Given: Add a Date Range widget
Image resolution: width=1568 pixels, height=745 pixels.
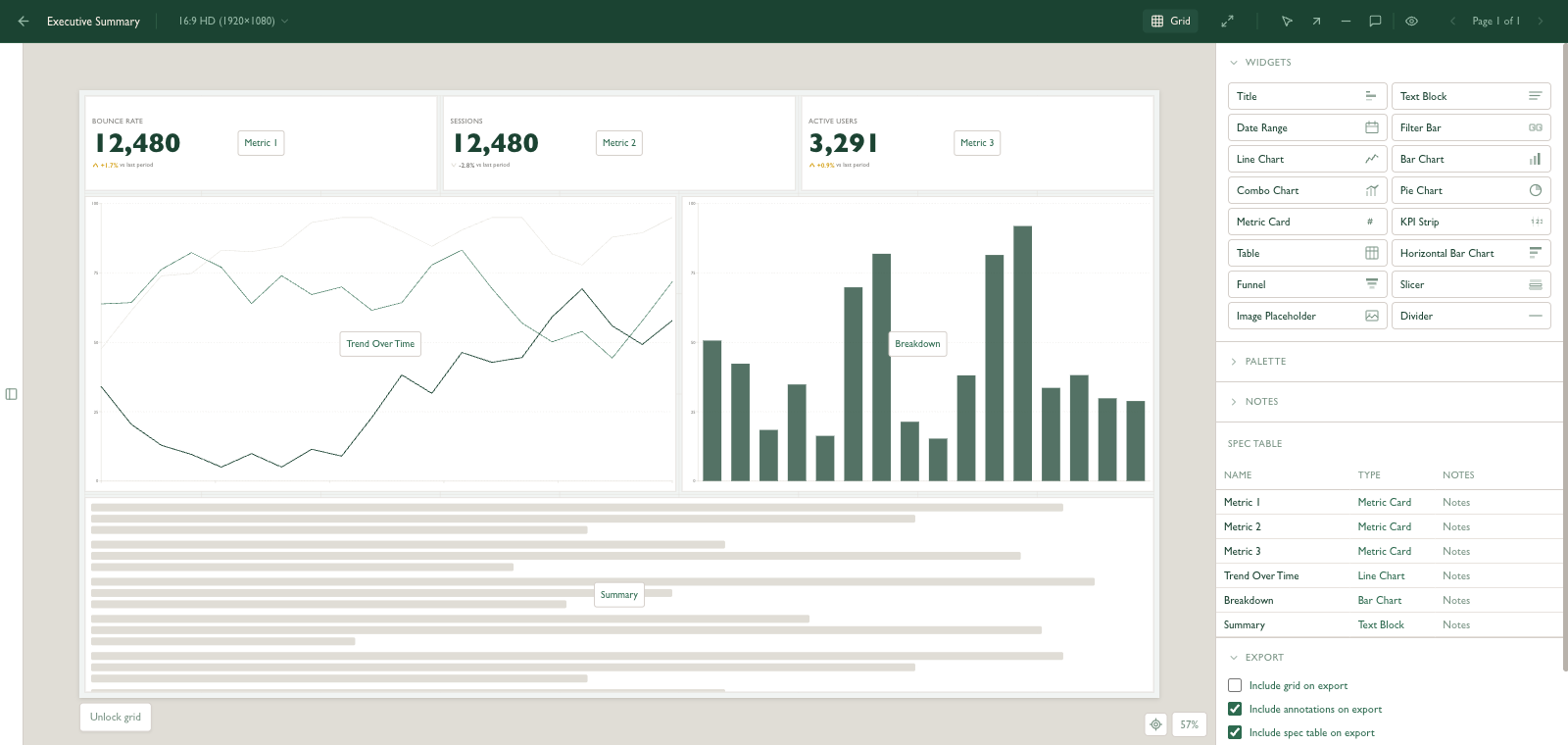Looking at the screenshot, I should (x=1307, y=127).
